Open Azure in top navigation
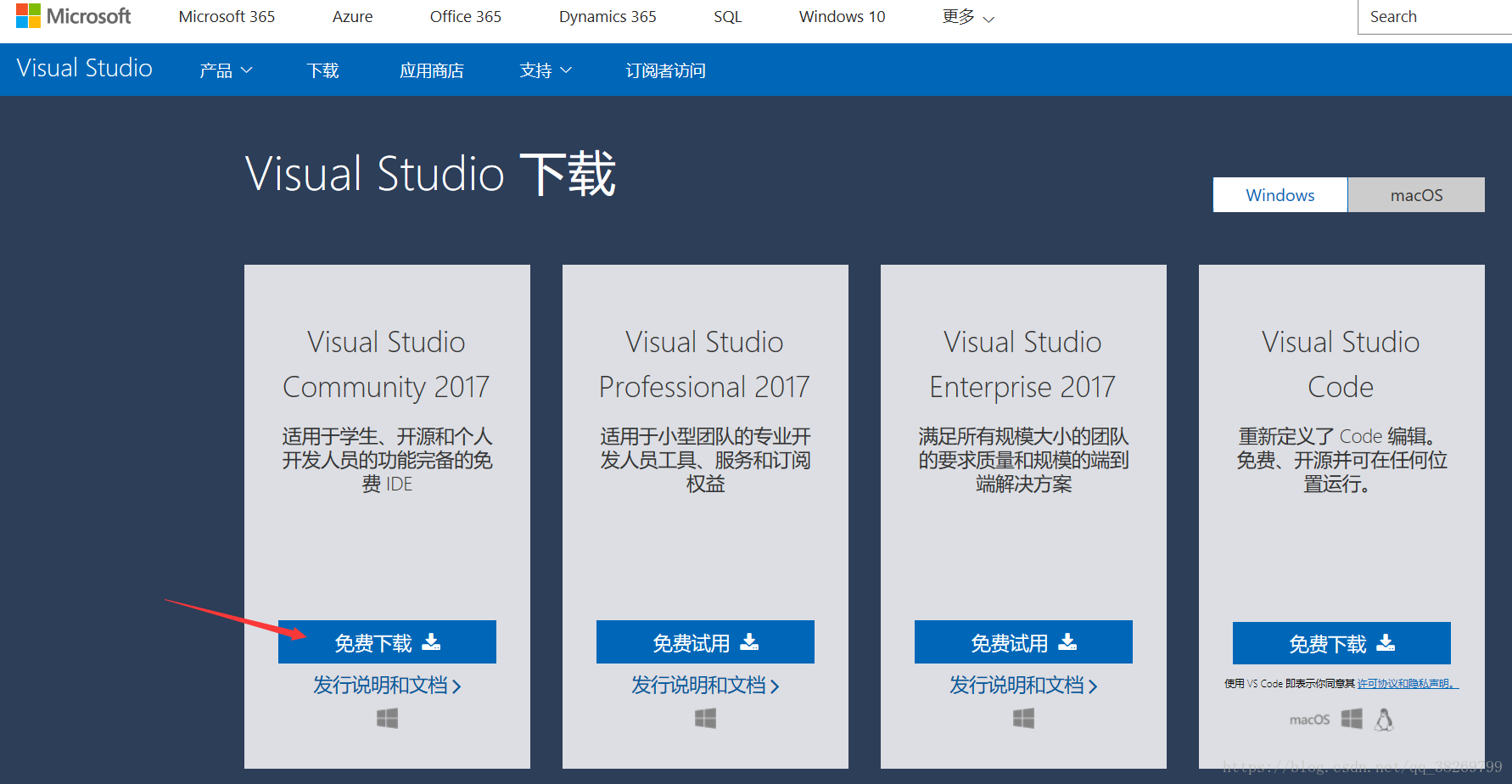 point(352,17)
